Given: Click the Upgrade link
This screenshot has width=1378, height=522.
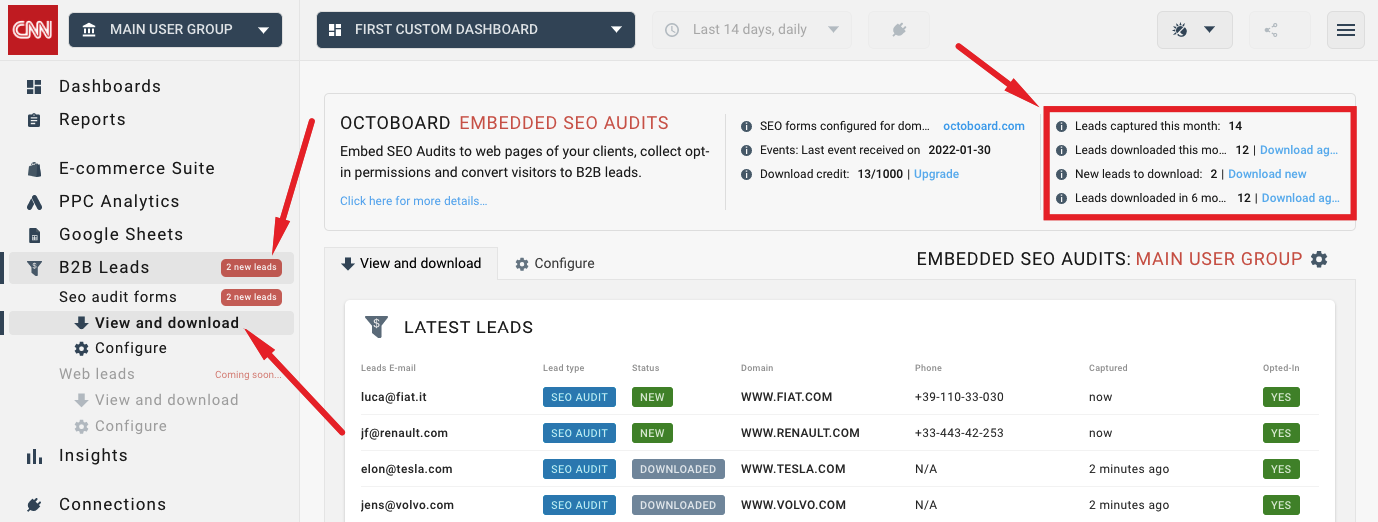Looking at the screenshot, I should point(936,174).
